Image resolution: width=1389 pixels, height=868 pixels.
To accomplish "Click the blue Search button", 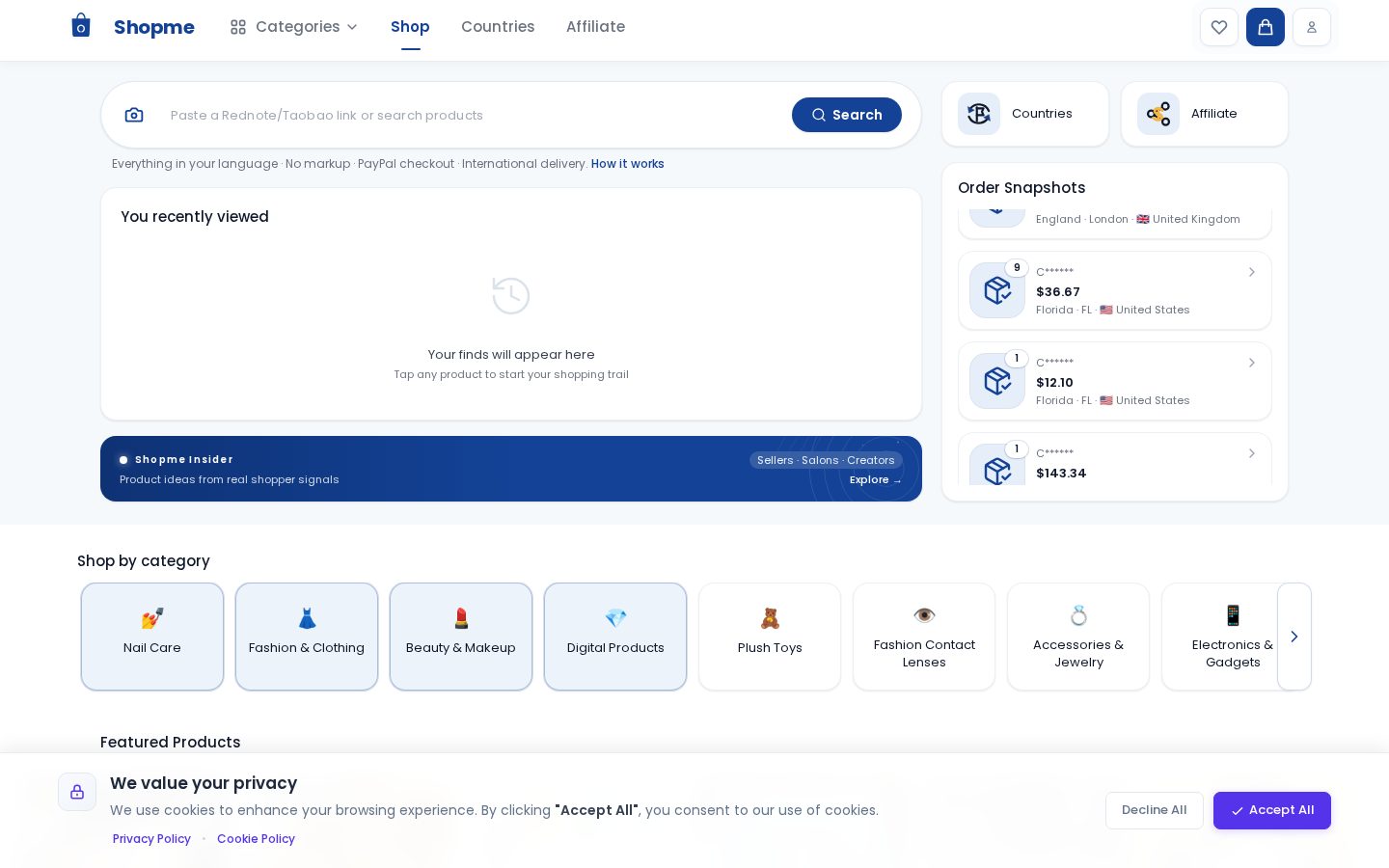I will [x=847, y=115].
